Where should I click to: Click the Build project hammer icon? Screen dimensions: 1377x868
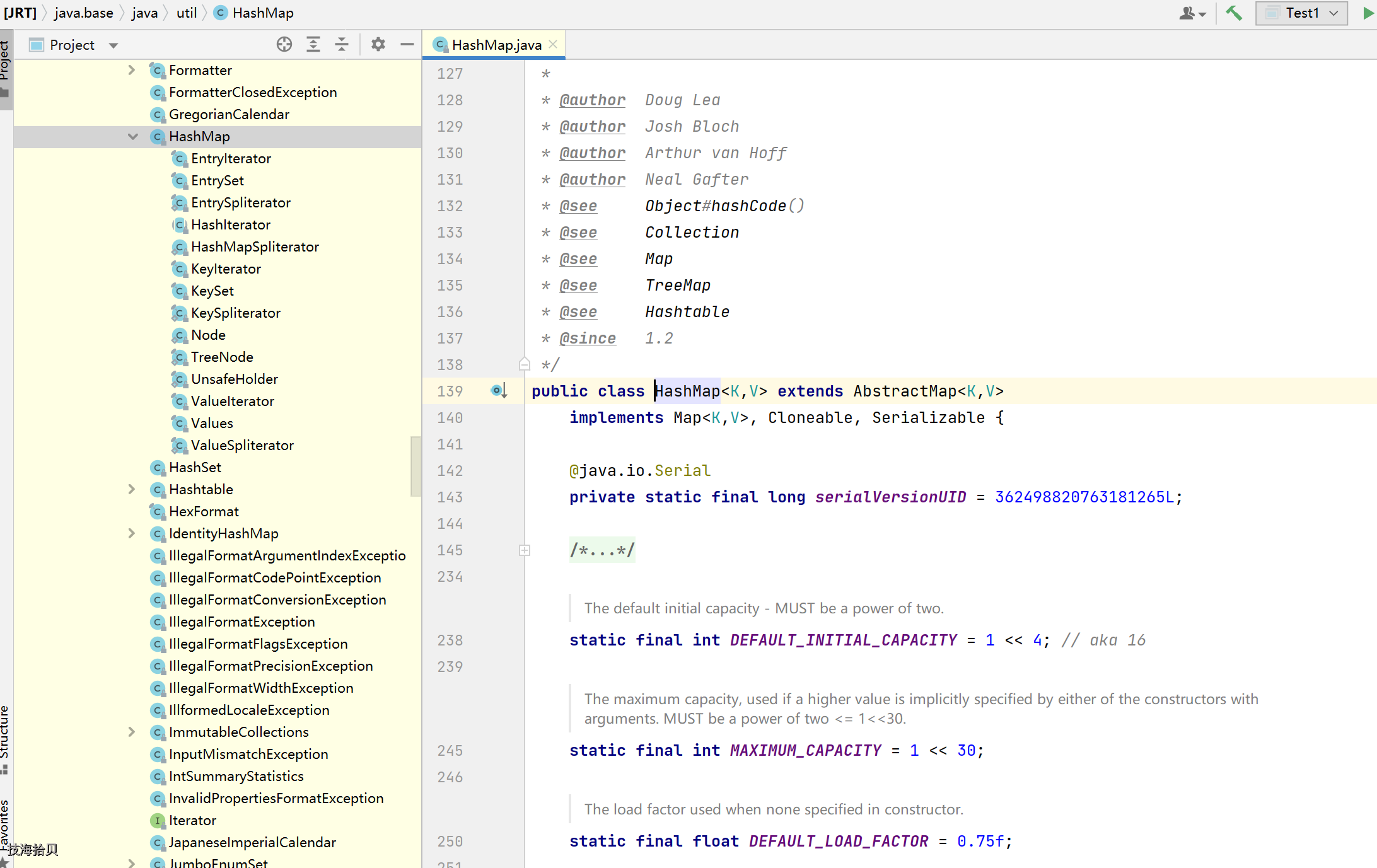coord(1234,13)
